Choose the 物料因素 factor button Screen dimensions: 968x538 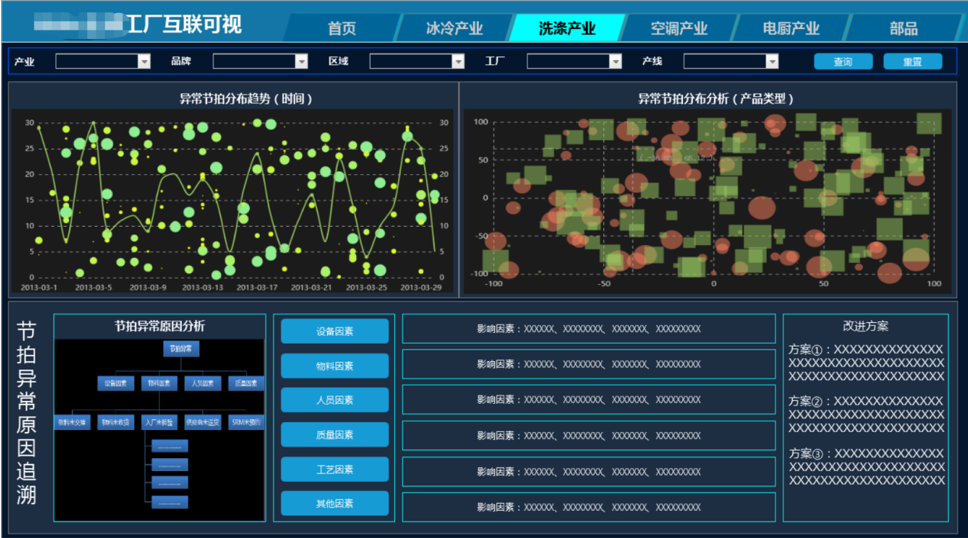coord(334,366)
